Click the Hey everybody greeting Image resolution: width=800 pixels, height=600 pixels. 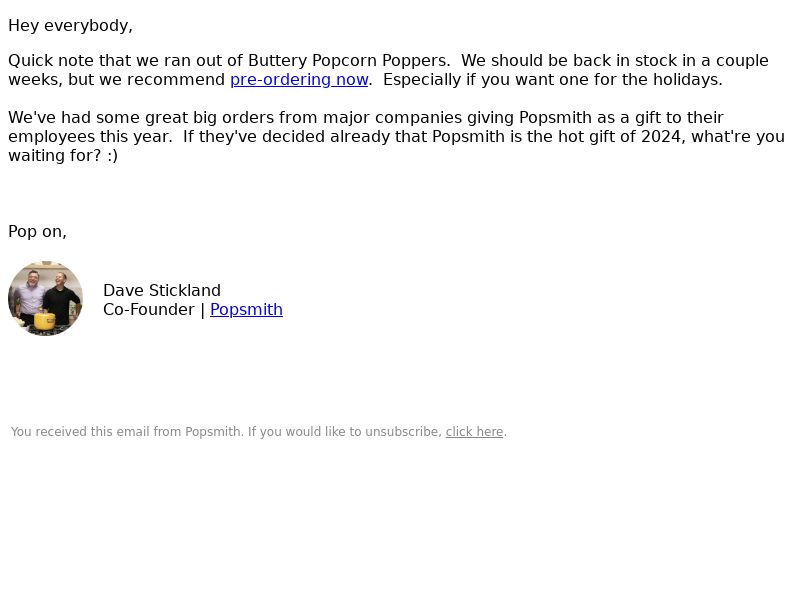(x=70, y=26)
